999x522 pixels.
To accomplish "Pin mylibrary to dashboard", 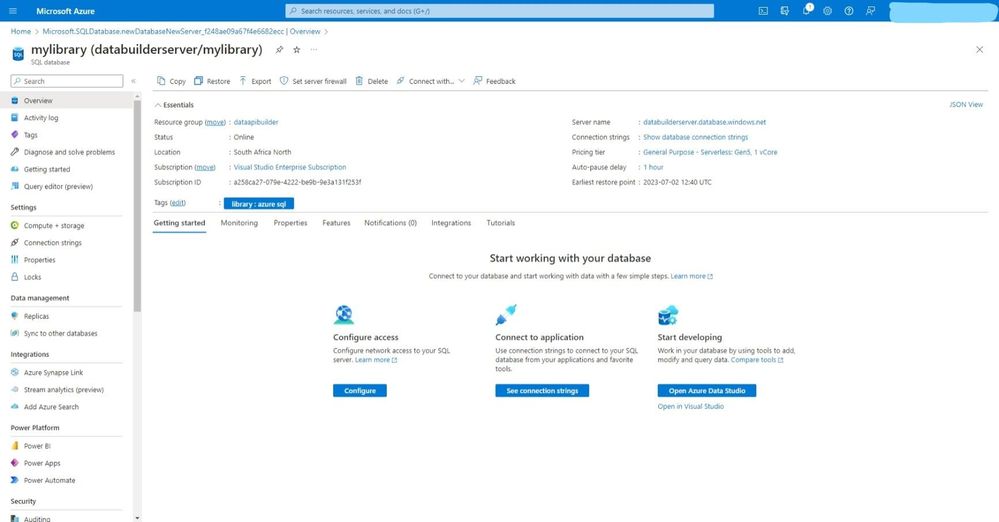I will coord(279,50).
